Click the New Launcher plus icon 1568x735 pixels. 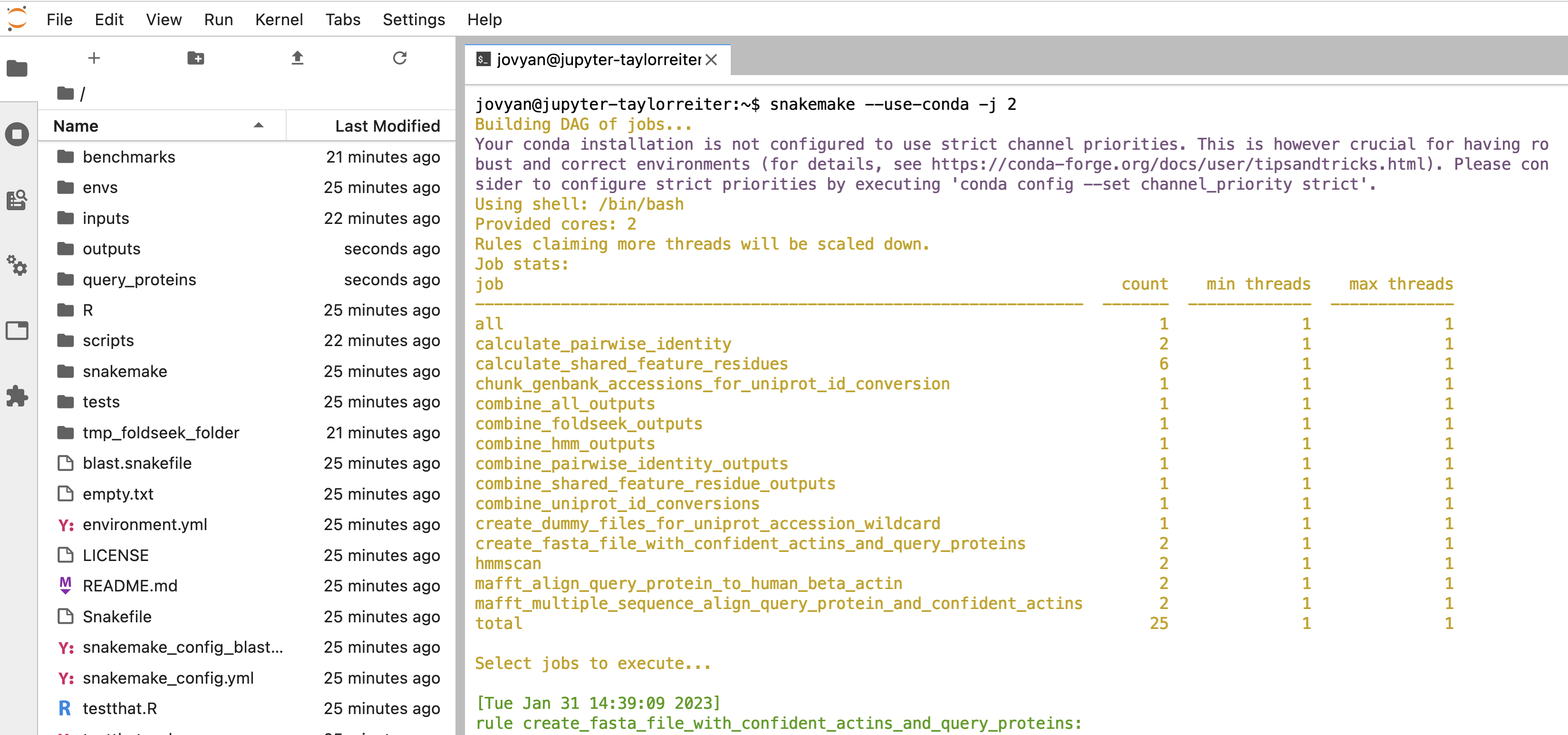94,58
